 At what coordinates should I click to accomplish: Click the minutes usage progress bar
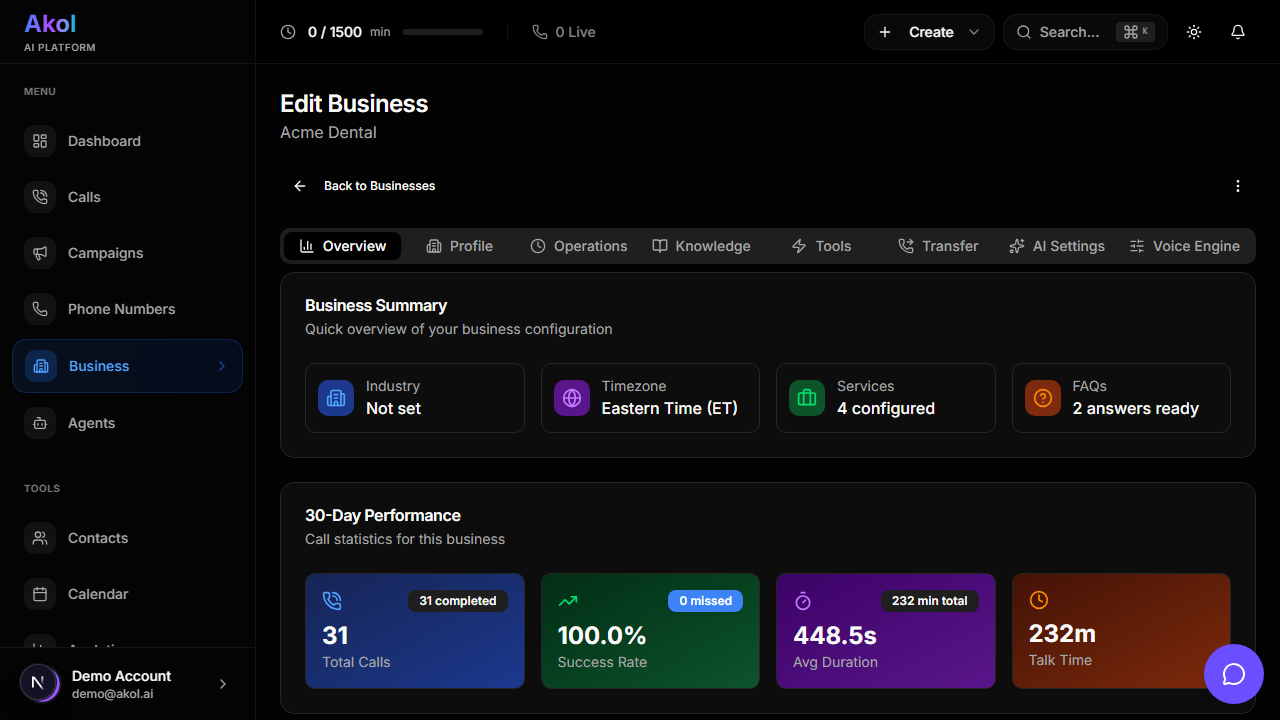(x=442, y=32)
